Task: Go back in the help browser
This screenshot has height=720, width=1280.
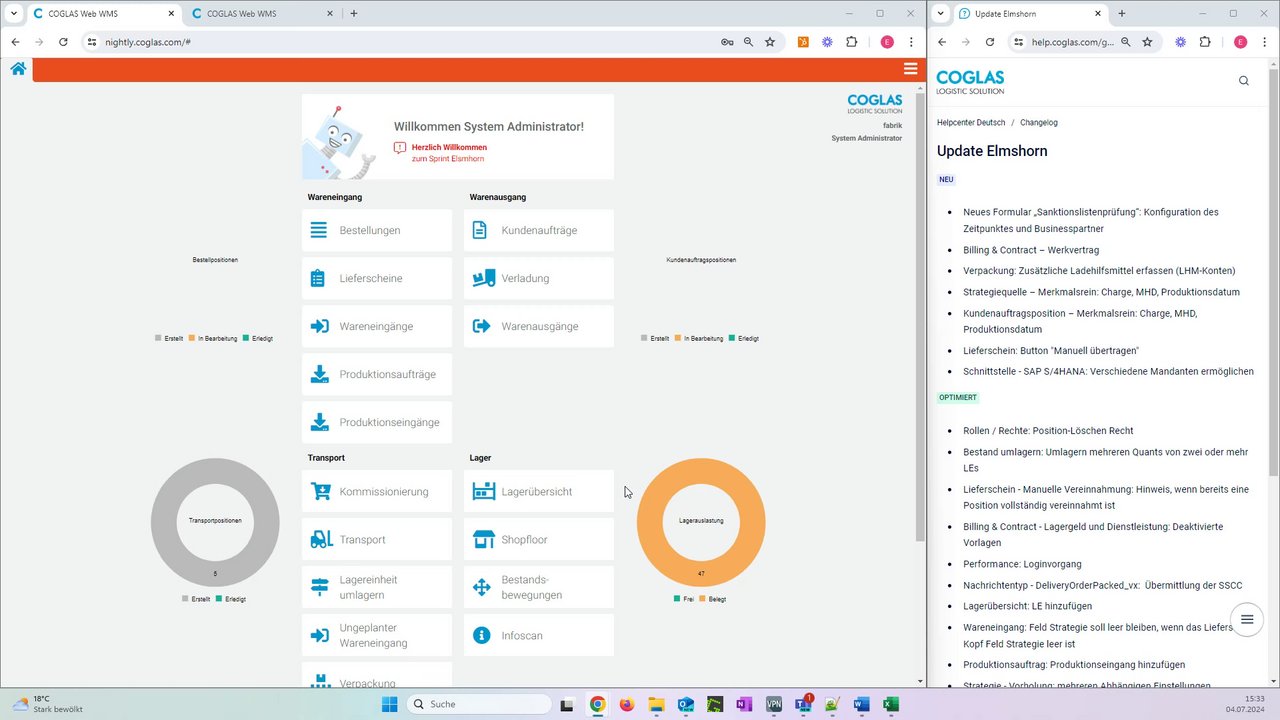Action: pyautogui.click(x=942, y=42)
